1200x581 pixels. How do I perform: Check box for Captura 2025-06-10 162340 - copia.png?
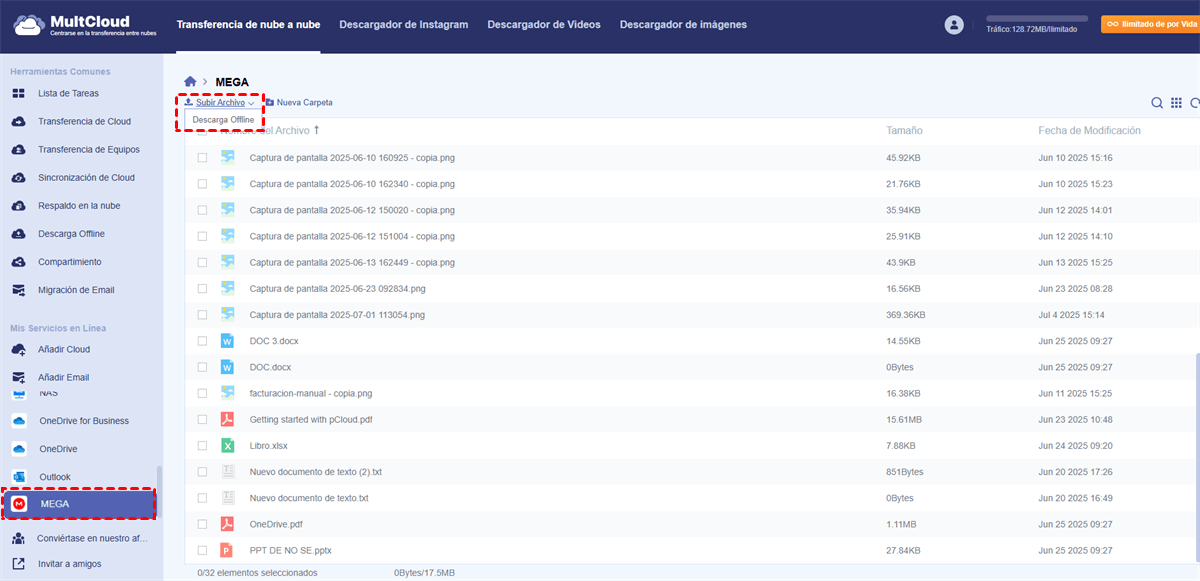202,184
